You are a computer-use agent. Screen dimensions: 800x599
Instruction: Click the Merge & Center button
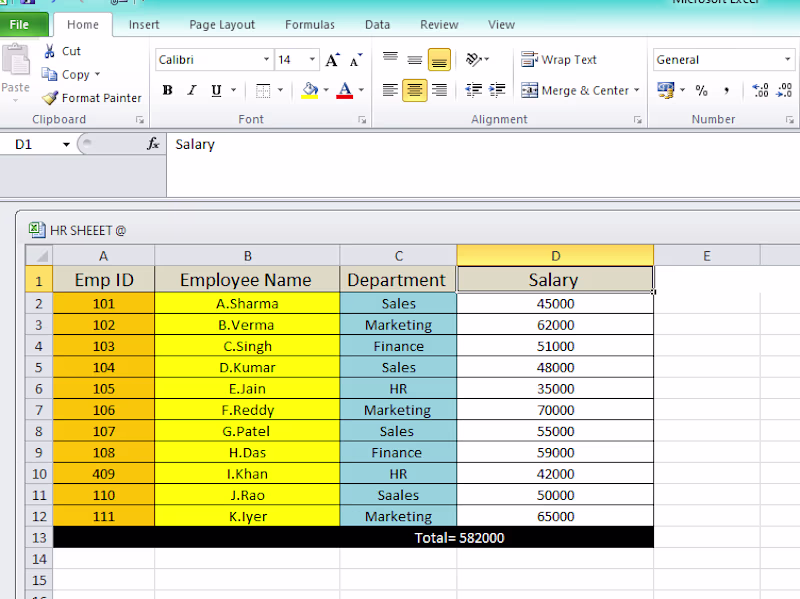point(575,90)
